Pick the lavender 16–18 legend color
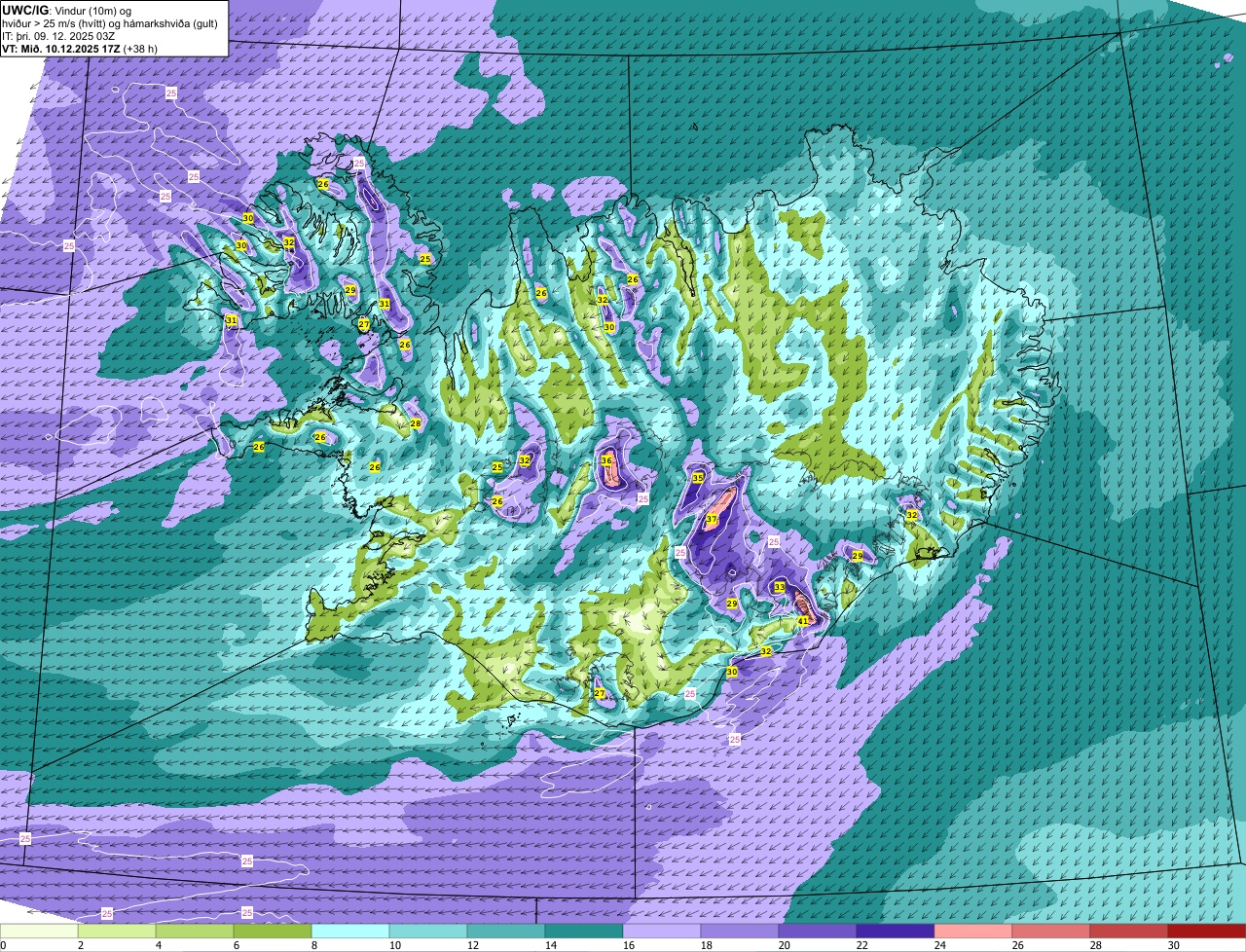This screenshot has height=952, width=1246. pos(662,932)
